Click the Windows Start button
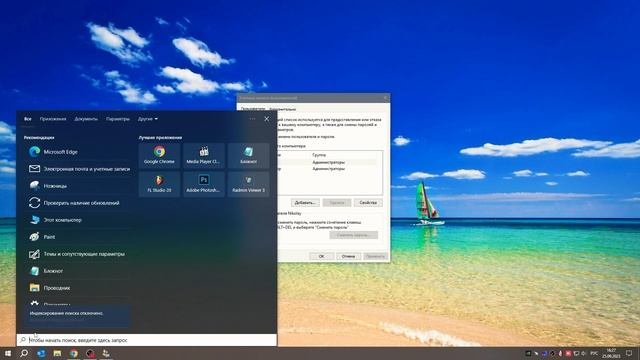640x360 pixels. [x=8, y=353]
